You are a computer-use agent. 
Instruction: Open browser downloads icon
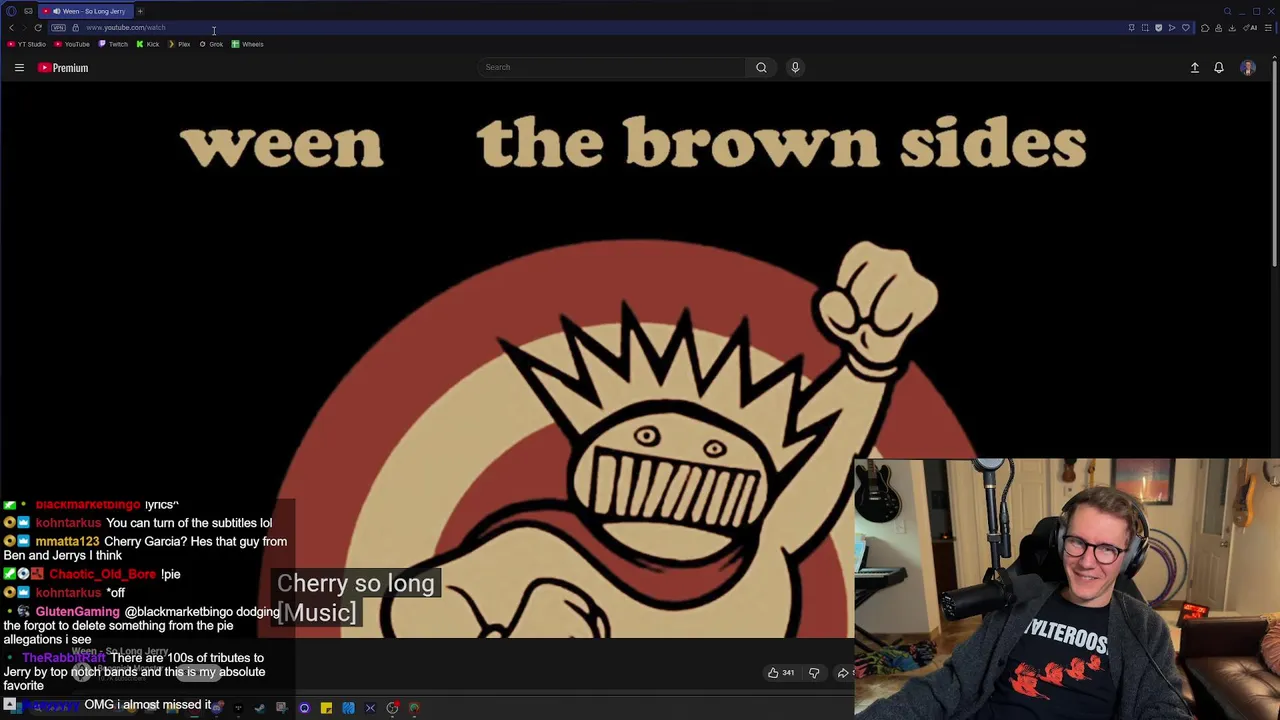(x=1232, y=28)
